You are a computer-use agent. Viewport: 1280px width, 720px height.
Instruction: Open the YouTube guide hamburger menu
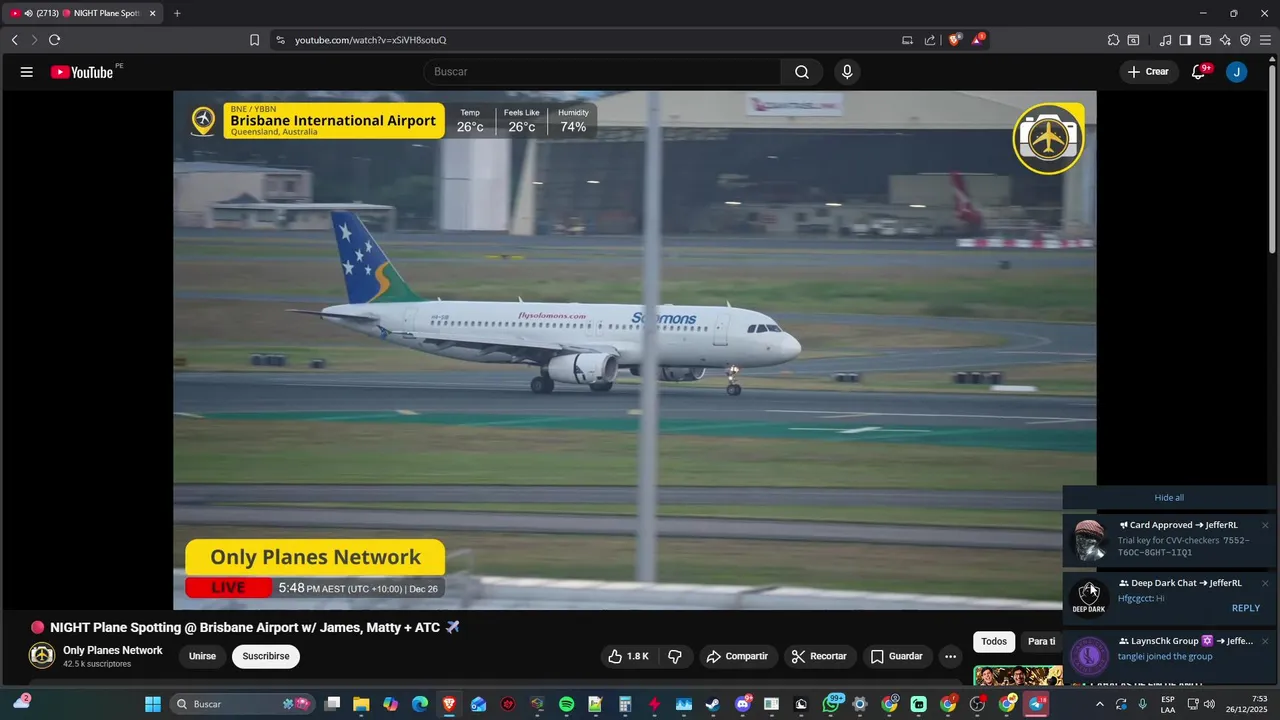tap(27, 72)
